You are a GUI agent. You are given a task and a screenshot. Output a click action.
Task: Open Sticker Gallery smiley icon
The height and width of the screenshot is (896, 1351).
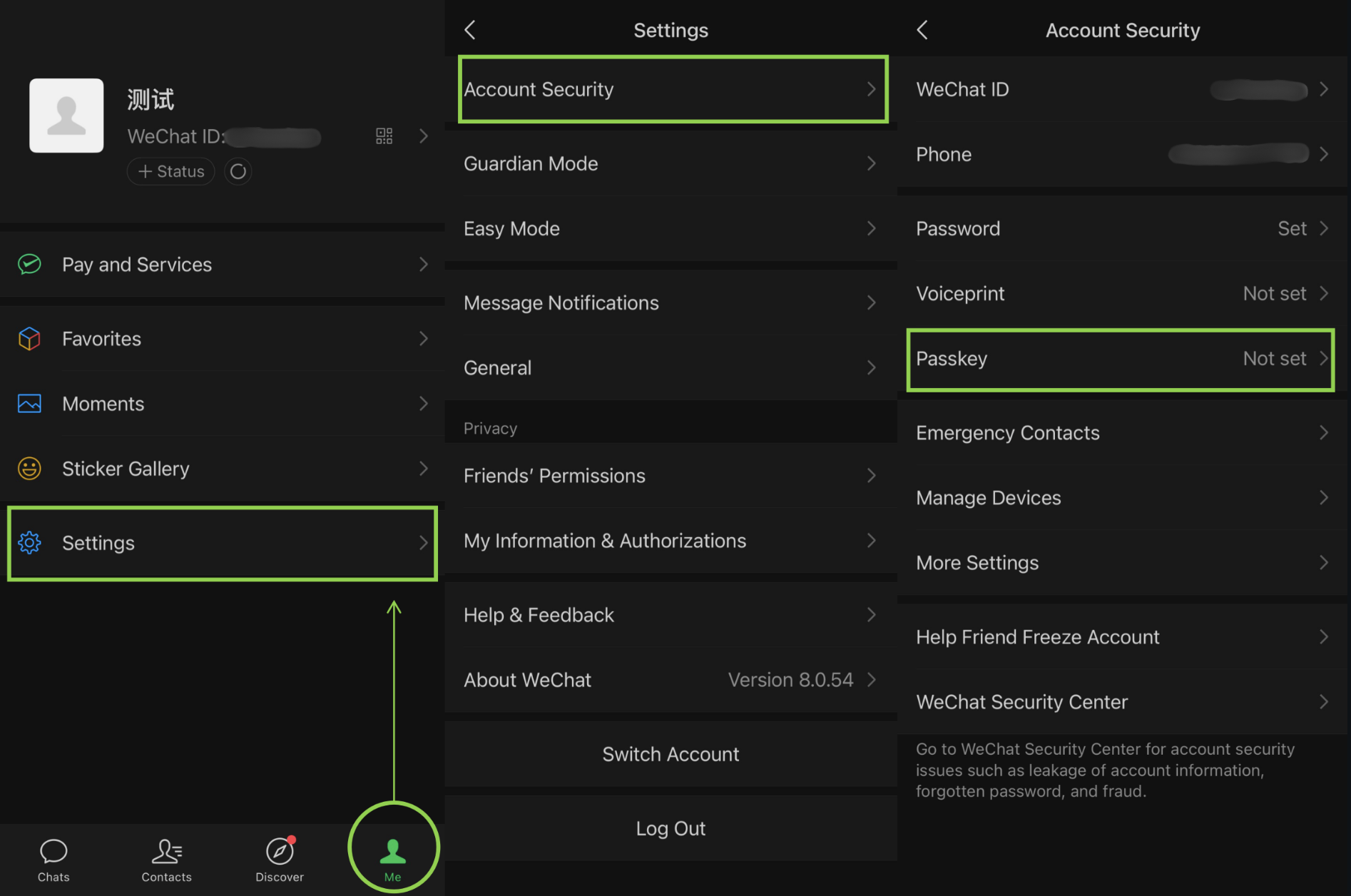coord(29,468)
